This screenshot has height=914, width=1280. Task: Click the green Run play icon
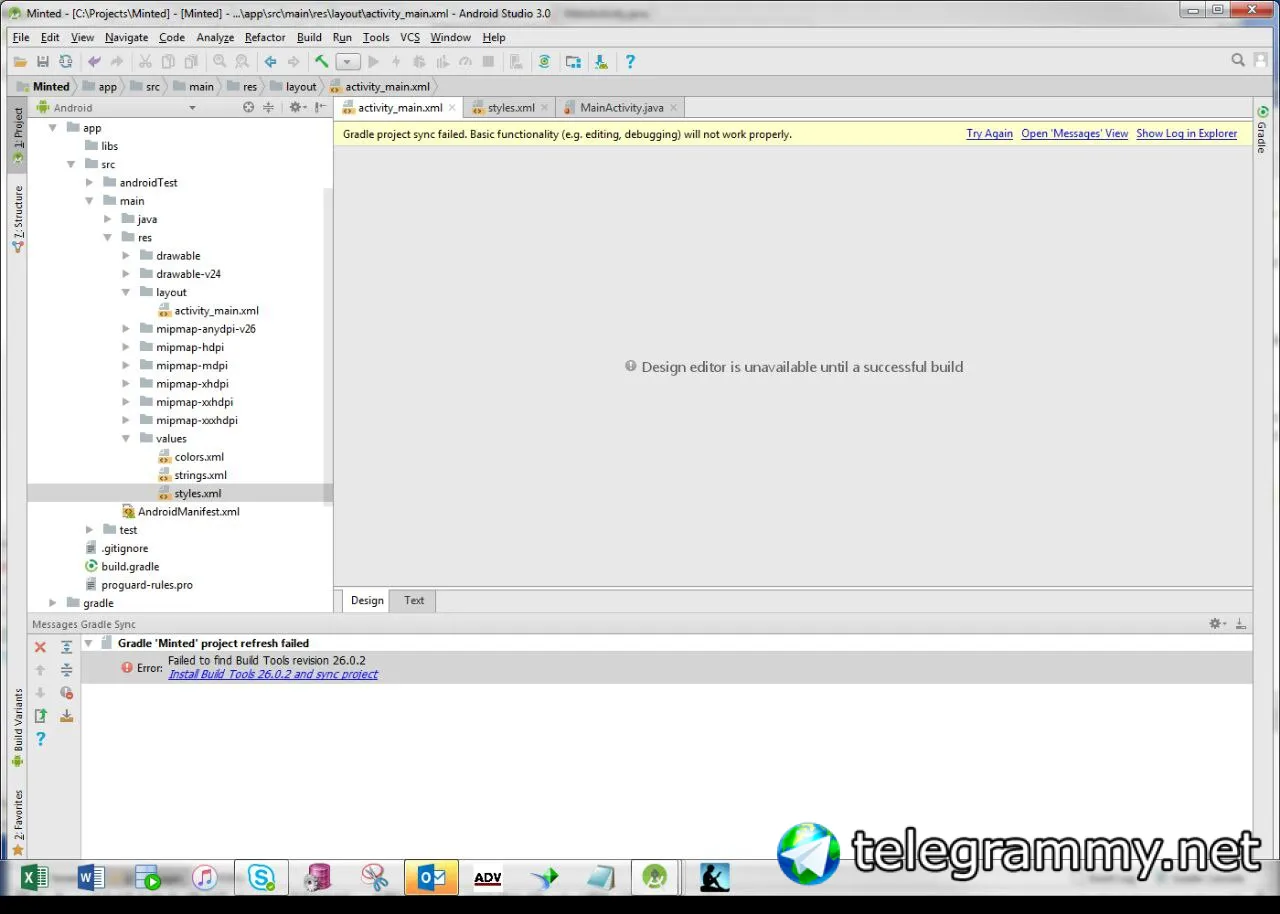[374, 62]
